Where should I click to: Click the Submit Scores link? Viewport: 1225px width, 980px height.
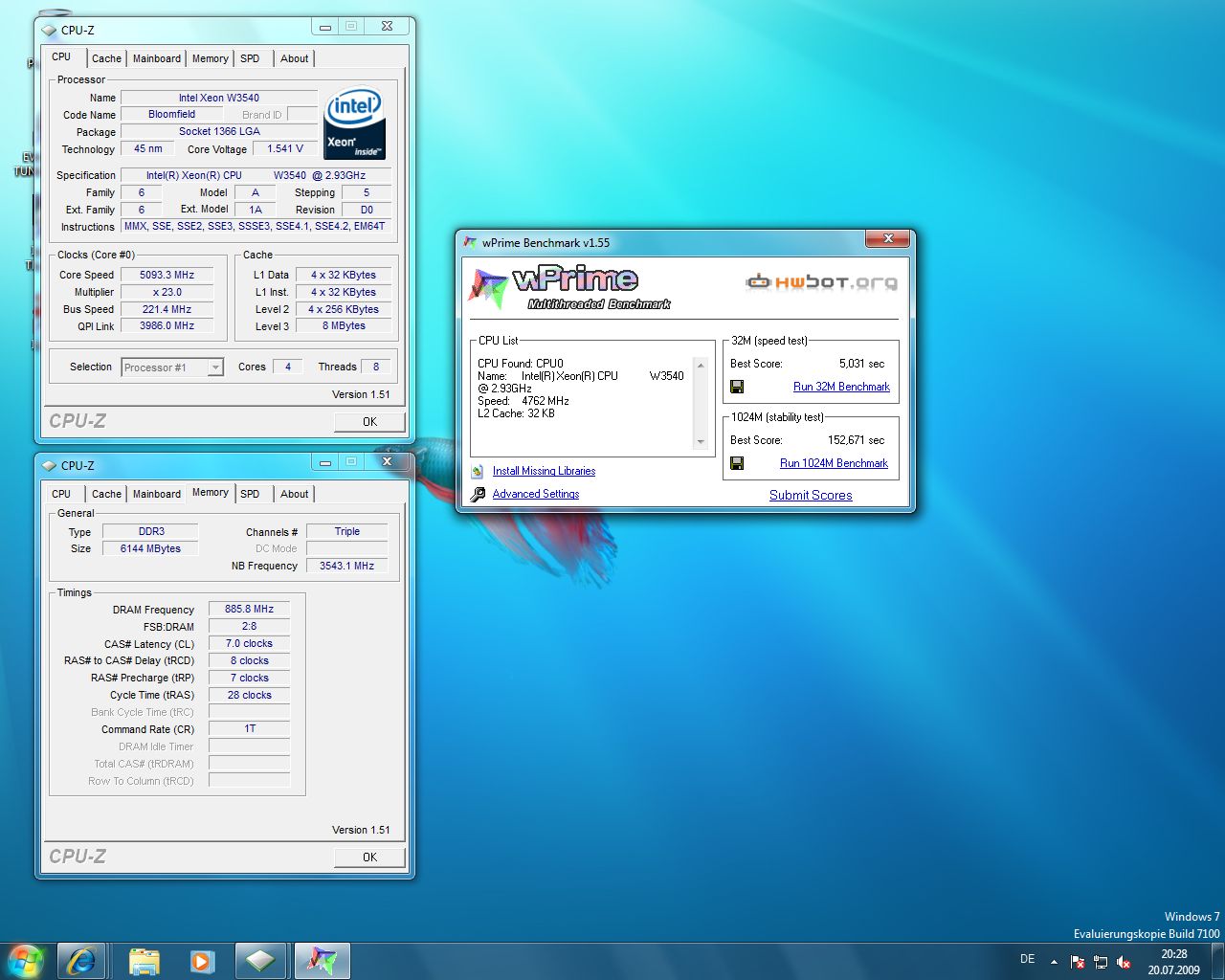tap(811, 495)
